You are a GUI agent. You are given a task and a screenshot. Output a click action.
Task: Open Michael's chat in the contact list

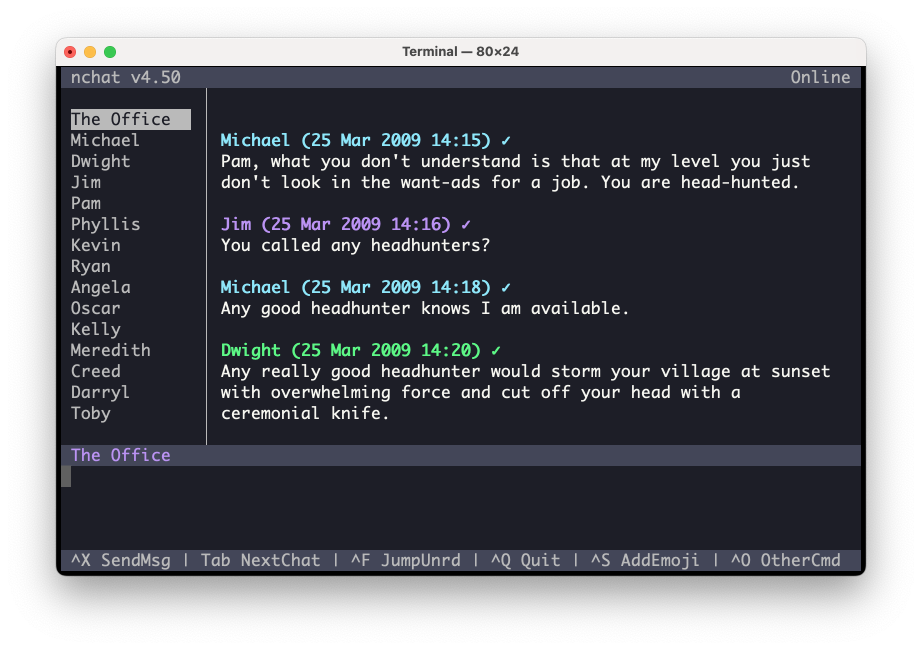[105, 140]
